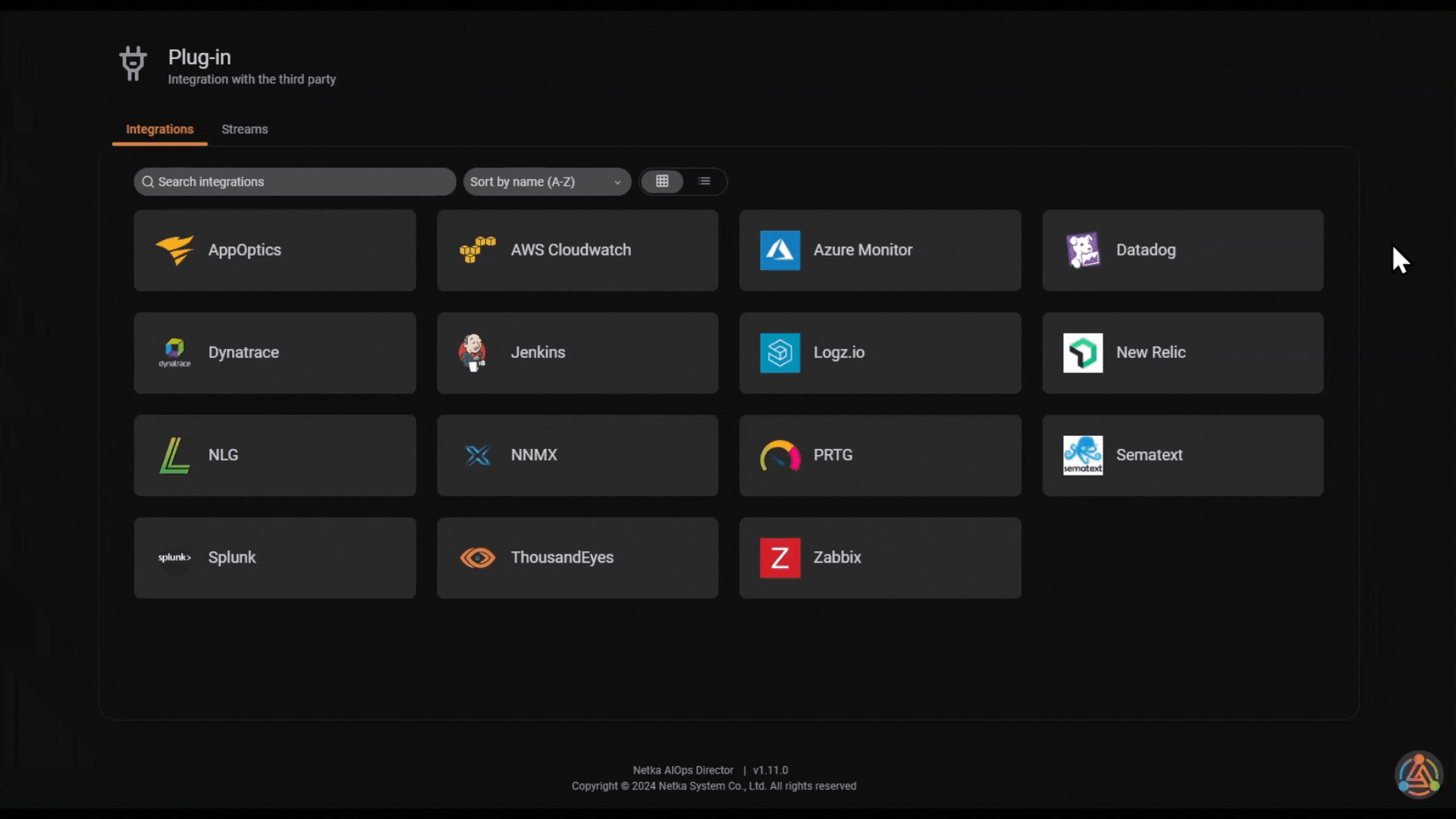Click the Plug-in page title
Screen dimensions: 1456x819
pos(199,58)
